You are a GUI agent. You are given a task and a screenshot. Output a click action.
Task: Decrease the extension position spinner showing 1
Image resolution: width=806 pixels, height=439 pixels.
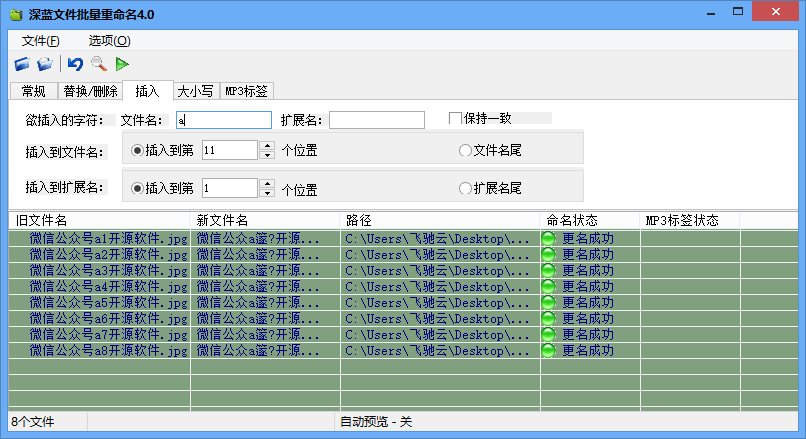[267, 193]
